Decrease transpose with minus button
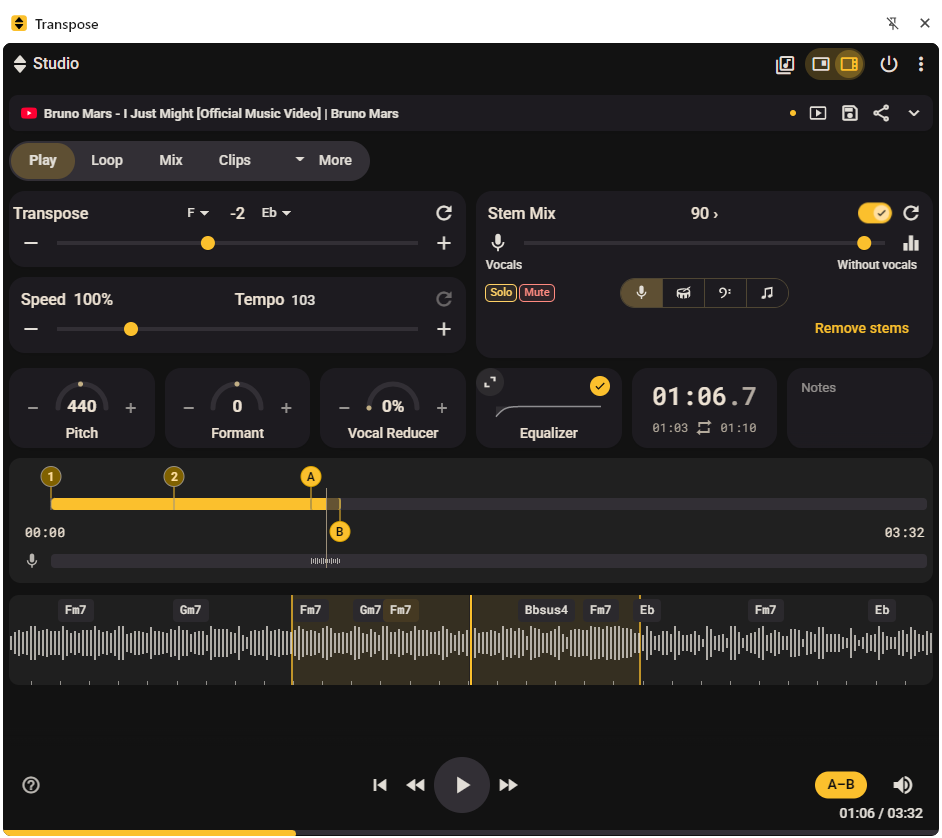The image size is (942, 838). pyautogui.click(x=31, y=243)
